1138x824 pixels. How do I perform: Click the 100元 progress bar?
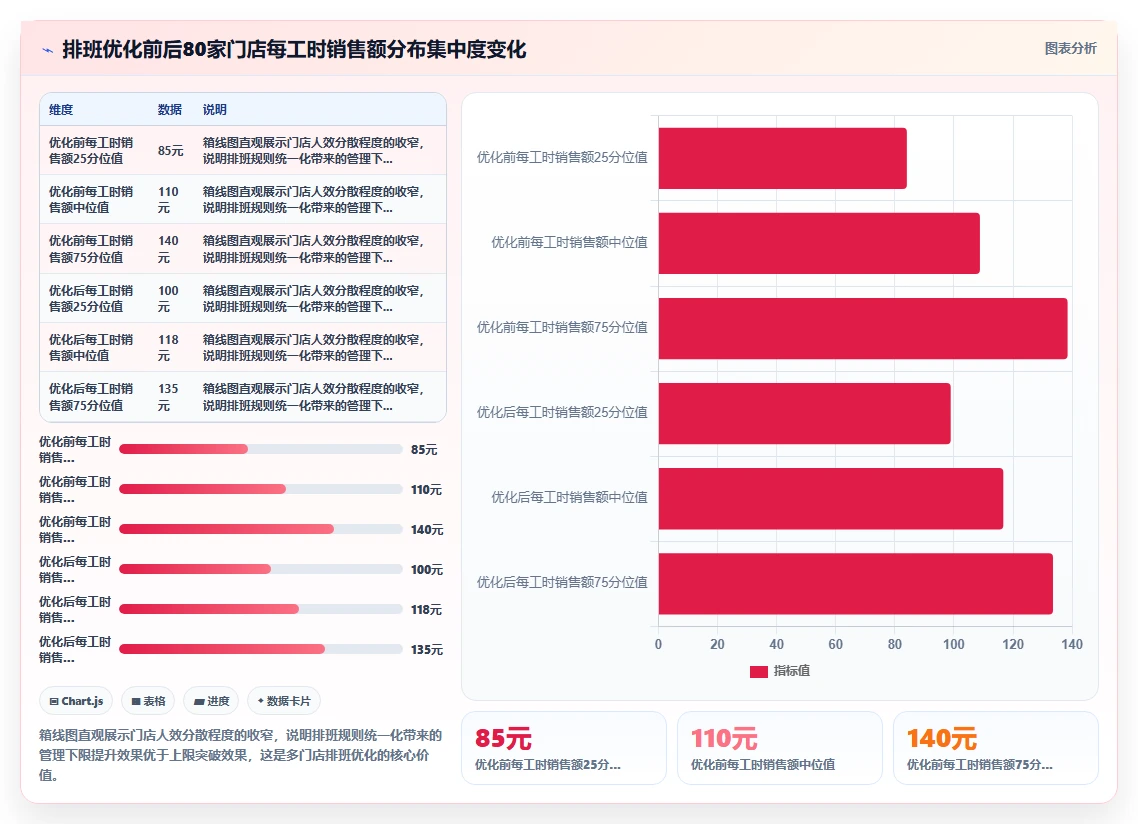tap(261, 569)
